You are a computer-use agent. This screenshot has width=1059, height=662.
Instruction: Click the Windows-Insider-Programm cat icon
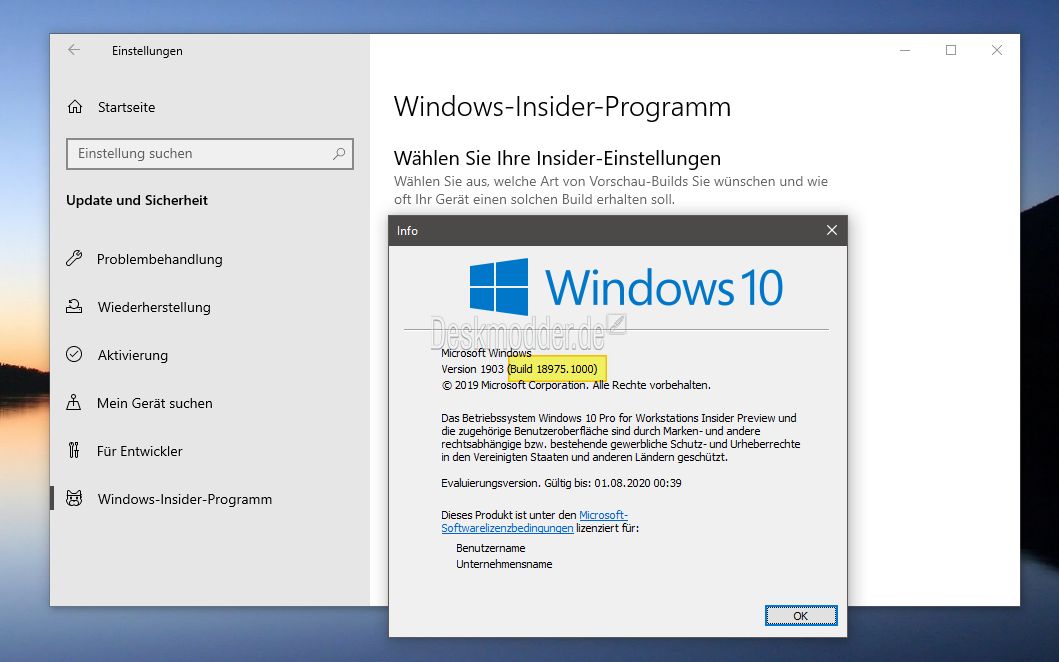tap(74, 499)
